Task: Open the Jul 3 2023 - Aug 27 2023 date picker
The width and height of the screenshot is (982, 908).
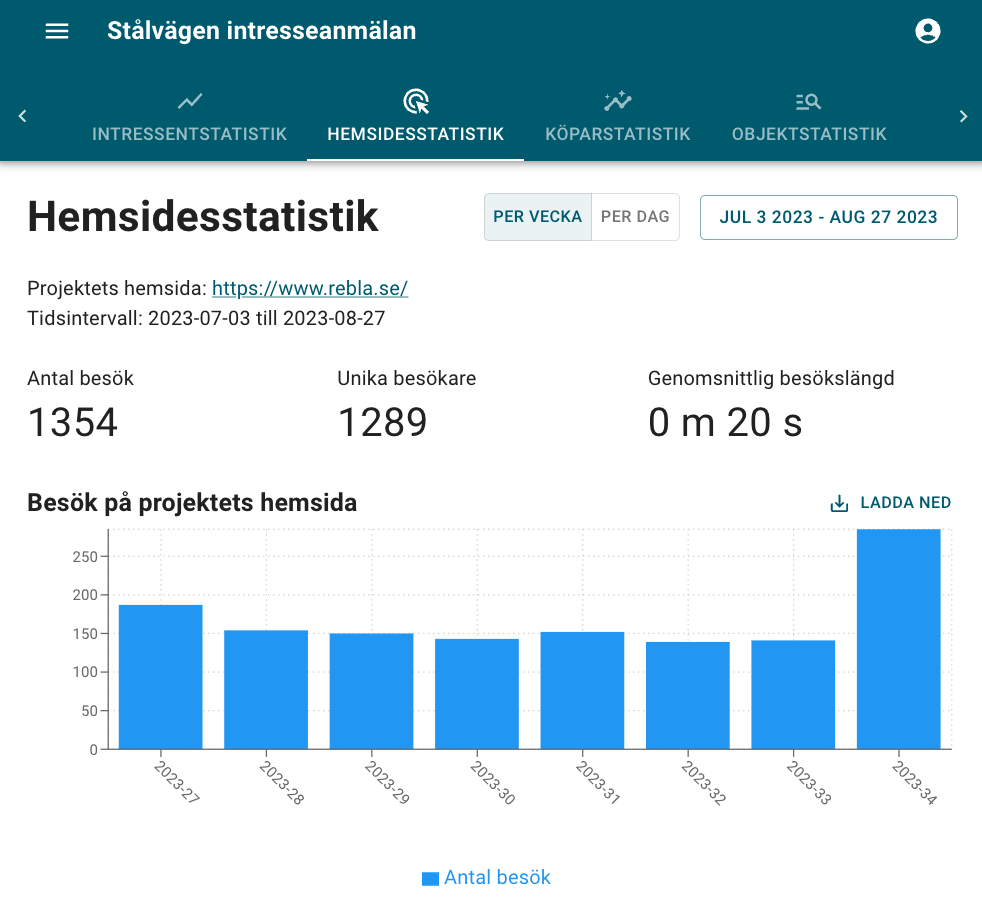Action: (x=828, y=216)
